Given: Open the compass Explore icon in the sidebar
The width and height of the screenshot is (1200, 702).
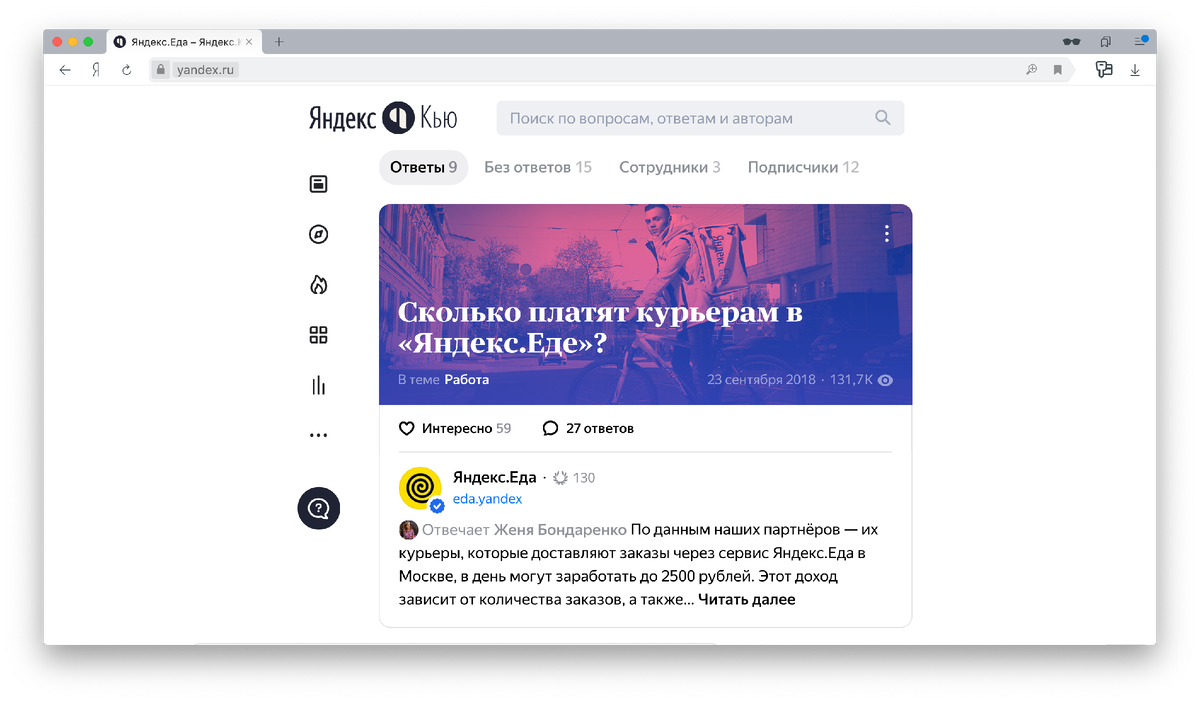Looking at the screenshot, I should point(319,234).
